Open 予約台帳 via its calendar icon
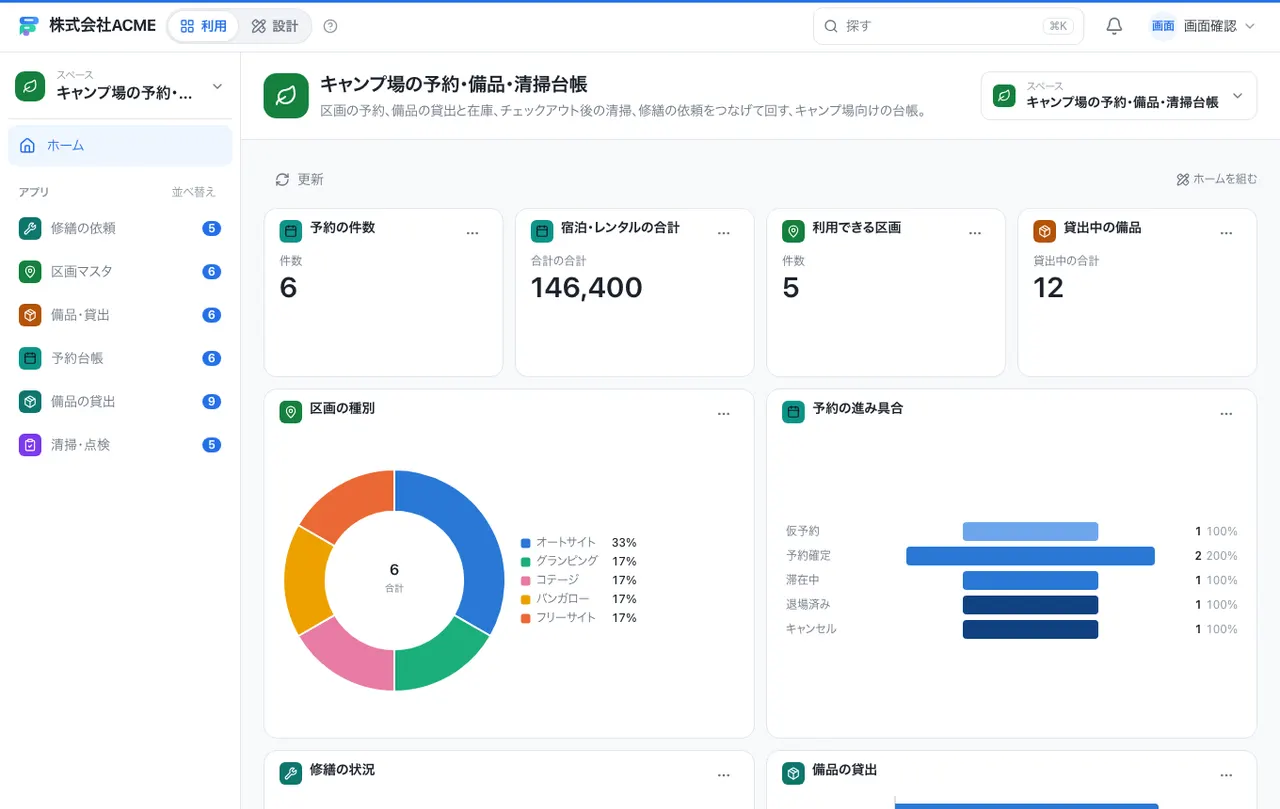Viewport: 1280px width, 809px height. tap(30, 358)
